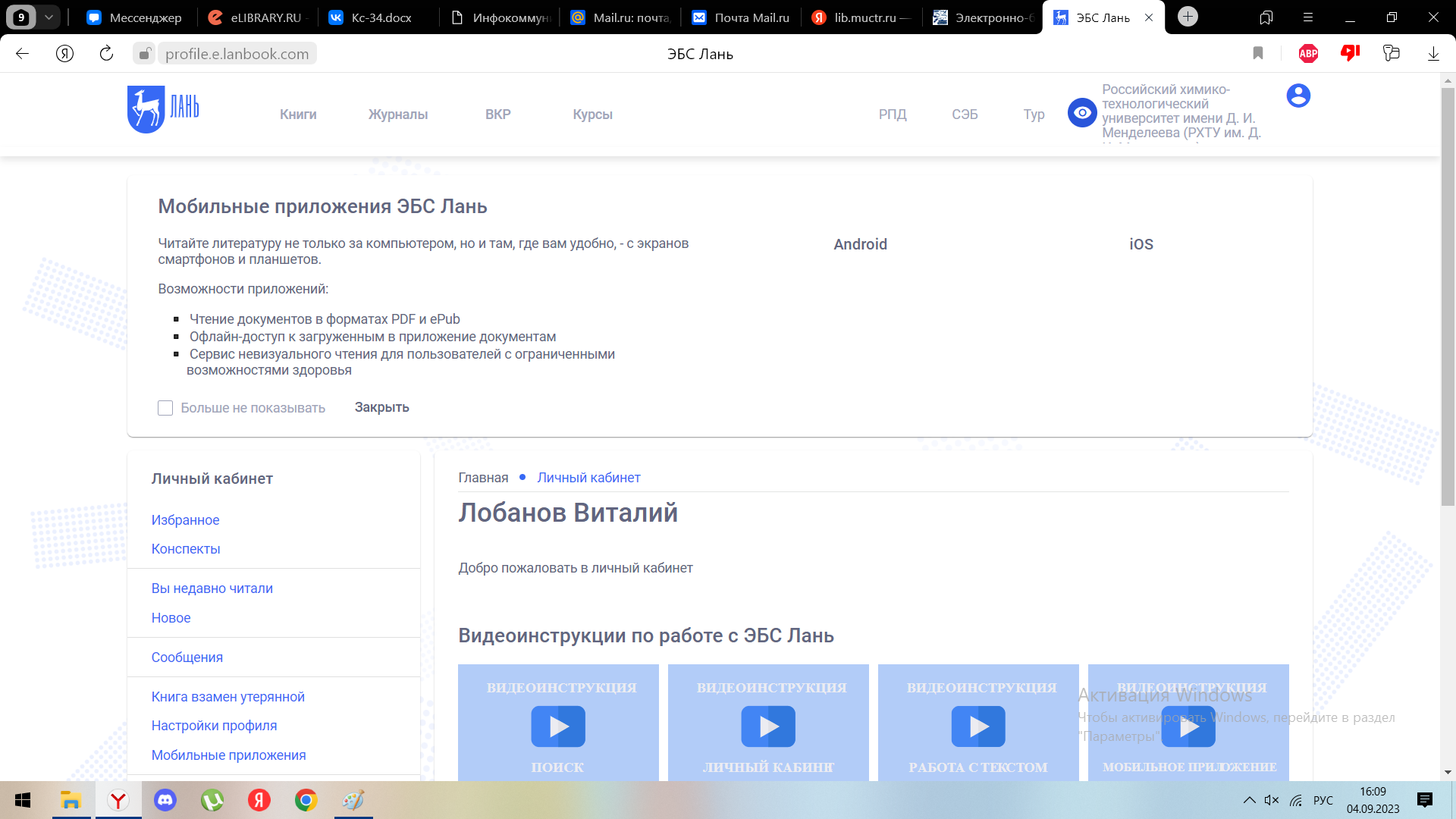Open the Курсы menu item

tap(592, 115)
